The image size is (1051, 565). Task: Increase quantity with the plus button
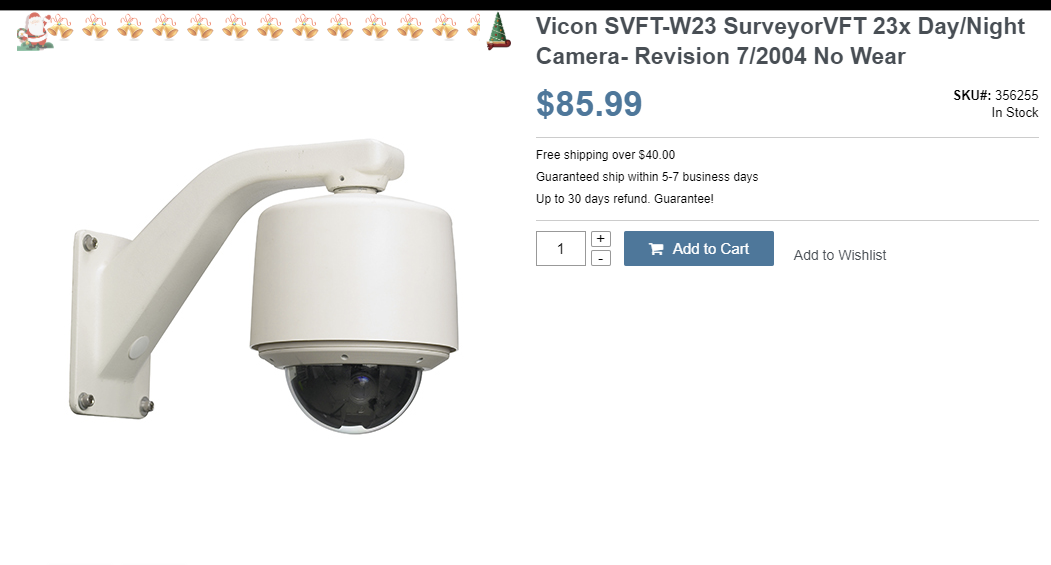tap(601, 239)
